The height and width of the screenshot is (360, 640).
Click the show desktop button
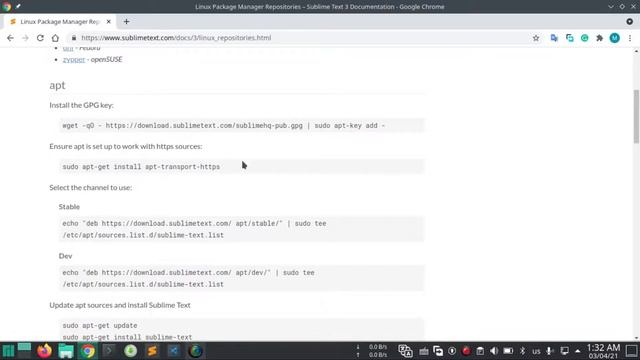click(x=631, y=351)
